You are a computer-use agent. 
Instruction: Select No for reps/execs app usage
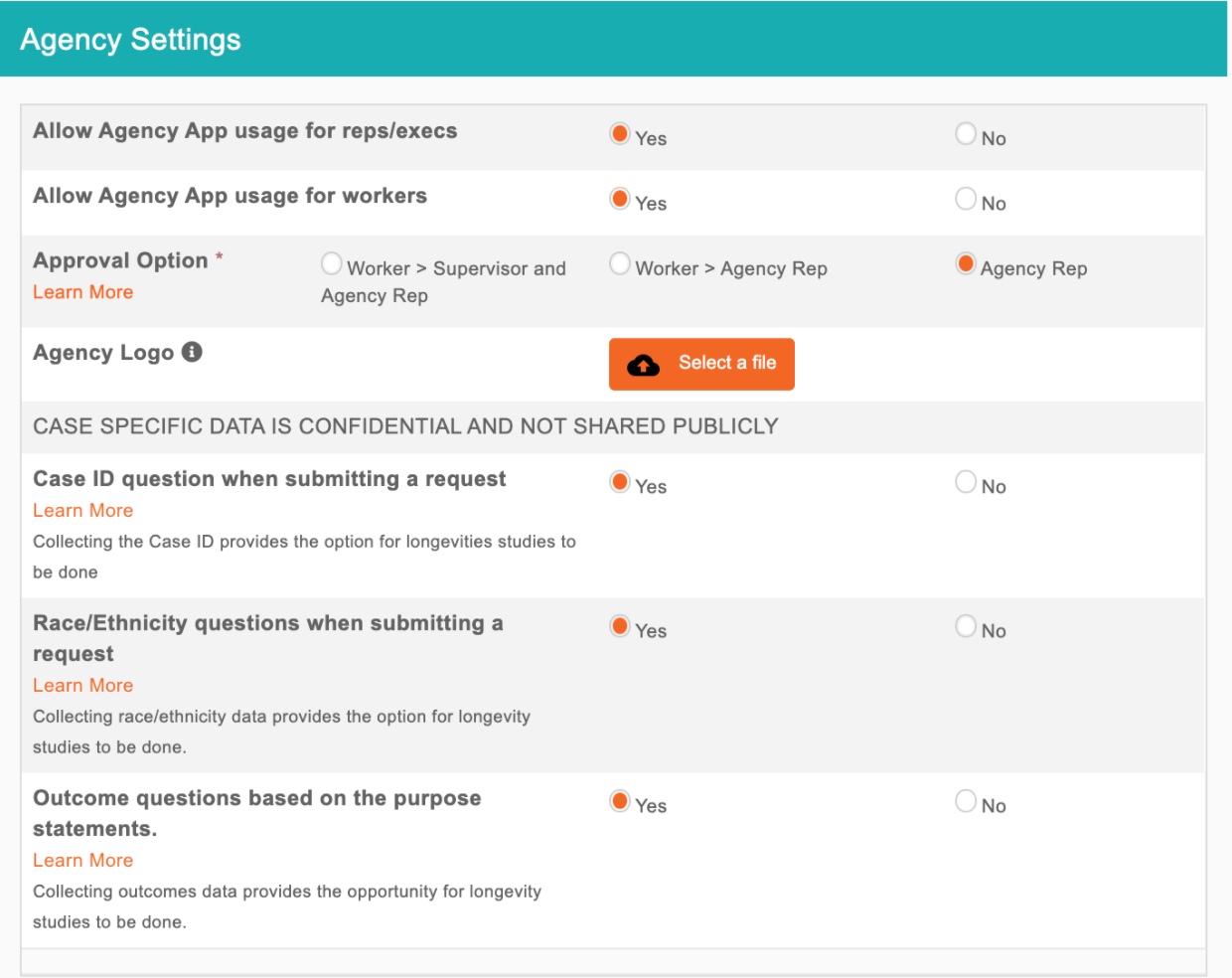(x=966, y=134)
